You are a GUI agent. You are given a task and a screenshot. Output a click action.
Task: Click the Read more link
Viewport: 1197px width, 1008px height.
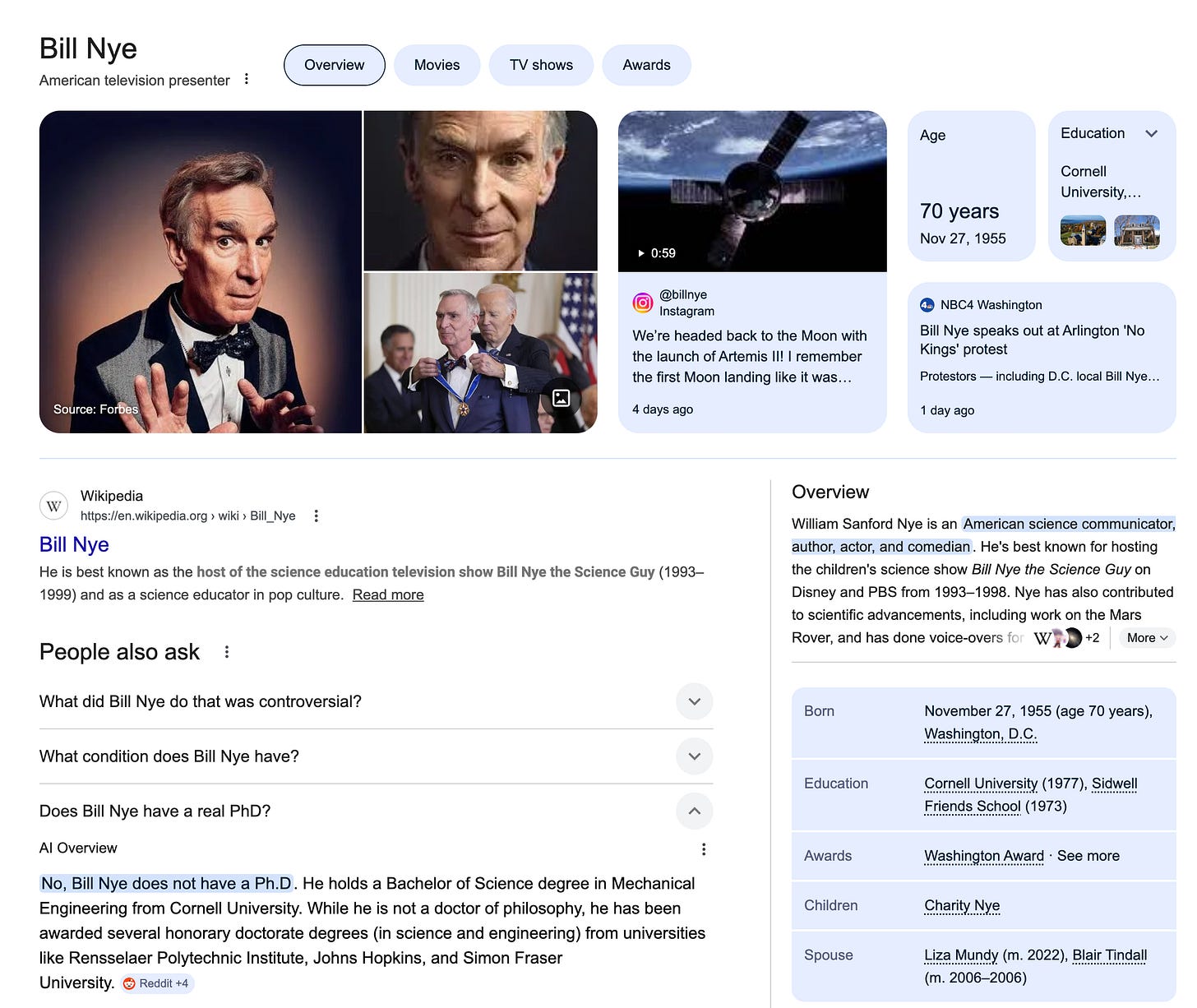point(388,594)
